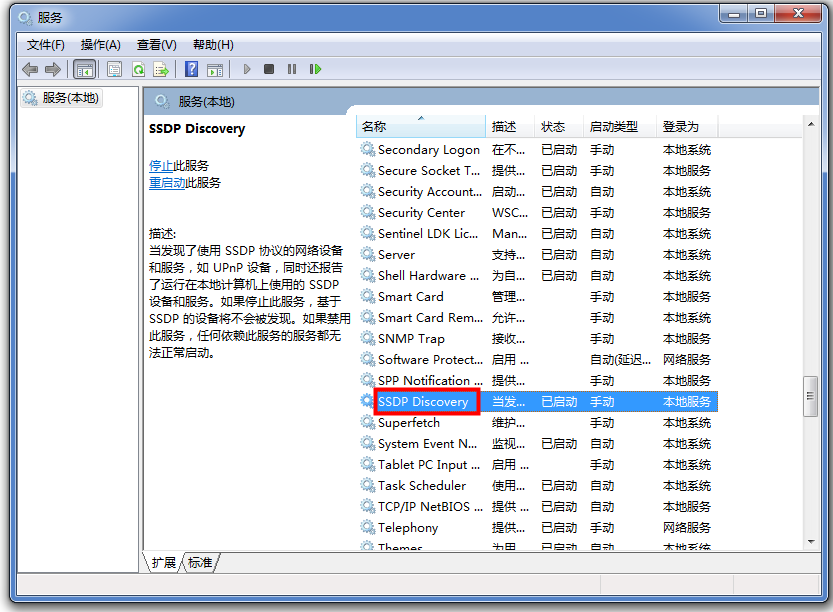This screenshot has width=833, height=612.
Task: Click the scrollbar down arrow
Action: click(811, 541)
